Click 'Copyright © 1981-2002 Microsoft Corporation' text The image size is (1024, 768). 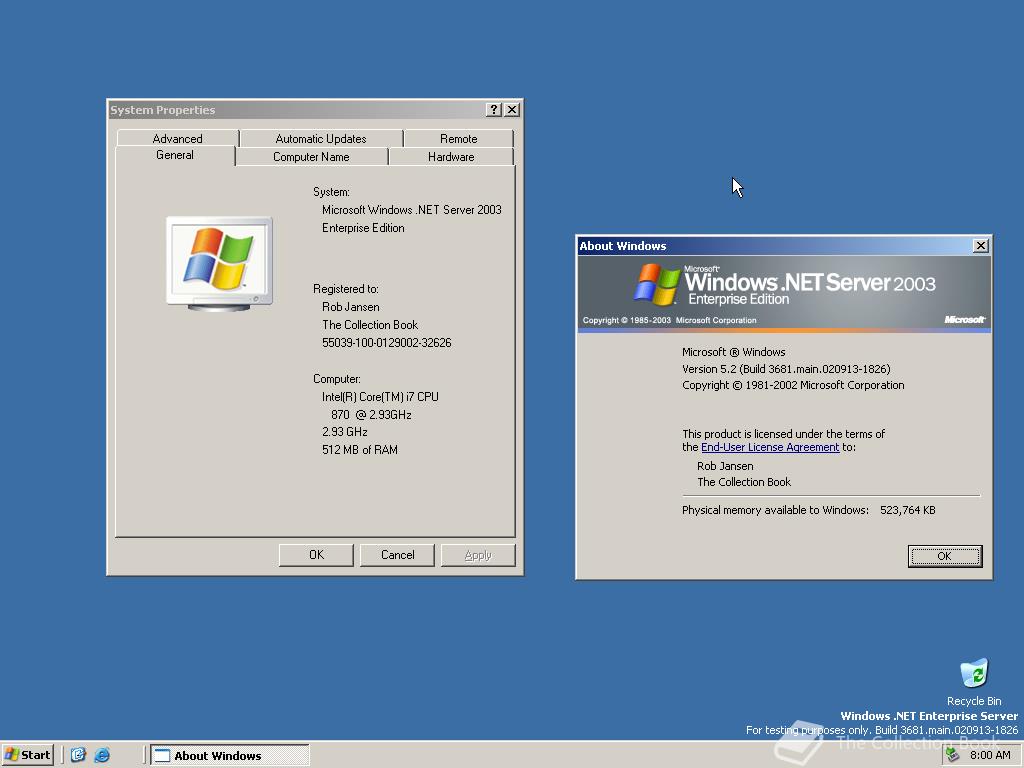coord(793,385)
